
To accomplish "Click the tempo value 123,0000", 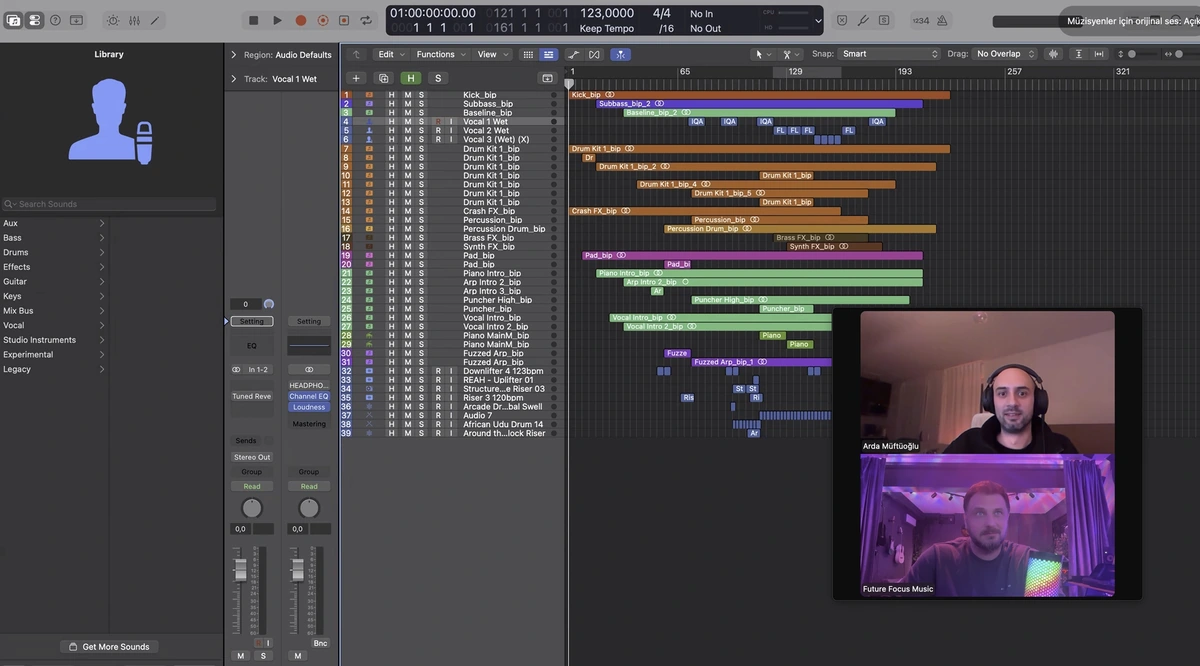I will [x=607, y=13].
